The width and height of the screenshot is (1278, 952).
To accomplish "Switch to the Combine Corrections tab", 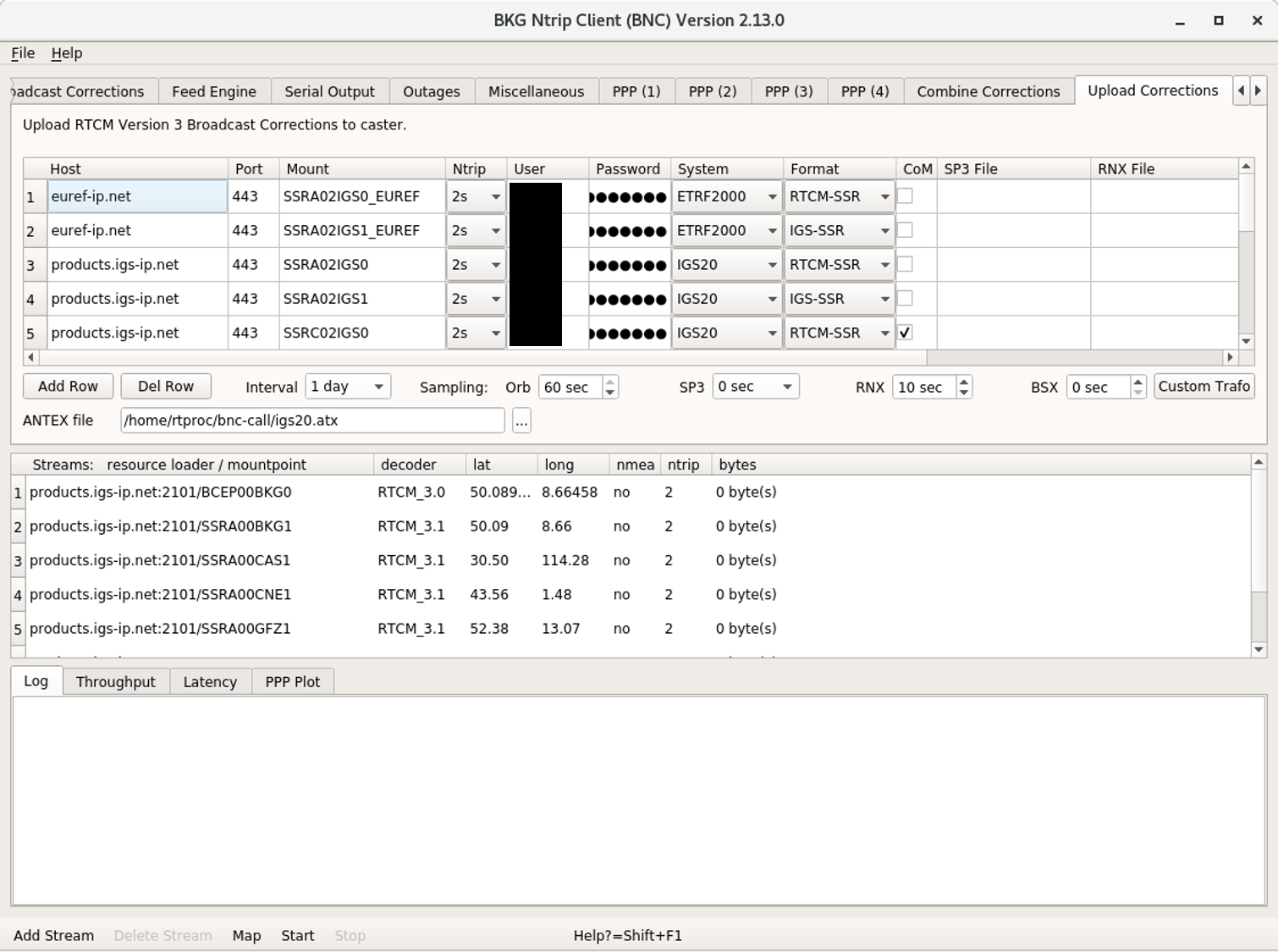I will pos(988,91).
